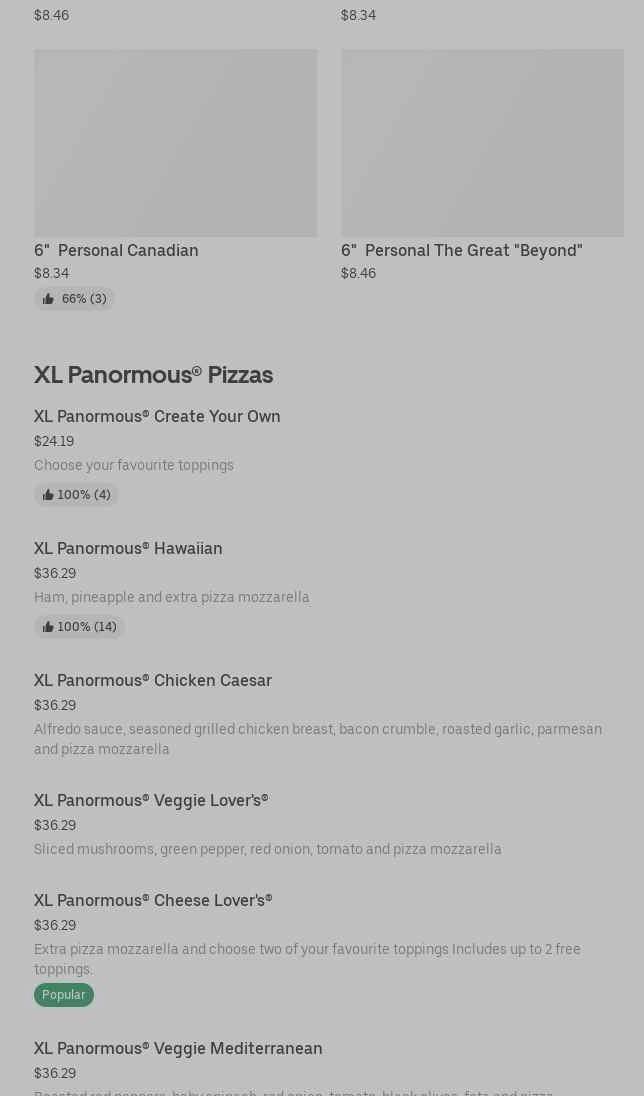
Task: Open the Personal The Great "Beyond" image
Action: pyautogui.click(x=482, y=143)
